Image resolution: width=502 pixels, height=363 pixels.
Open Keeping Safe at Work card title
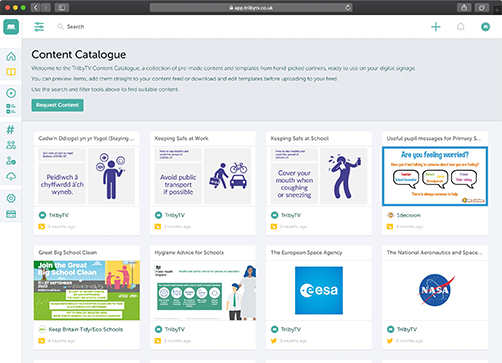[182, 138]
